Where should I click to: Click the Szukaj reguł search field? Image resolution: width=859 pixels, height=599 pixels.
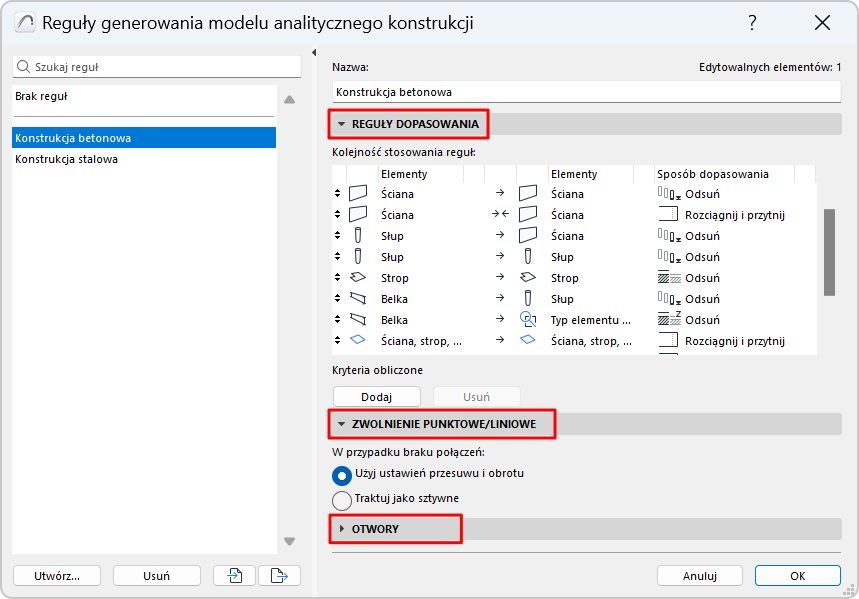pyautogui.click(x=157, y=67)
